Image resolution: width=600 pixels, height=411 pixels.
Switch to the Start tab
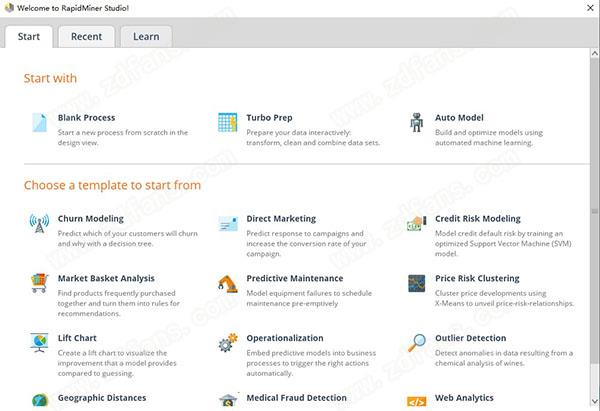29,37
